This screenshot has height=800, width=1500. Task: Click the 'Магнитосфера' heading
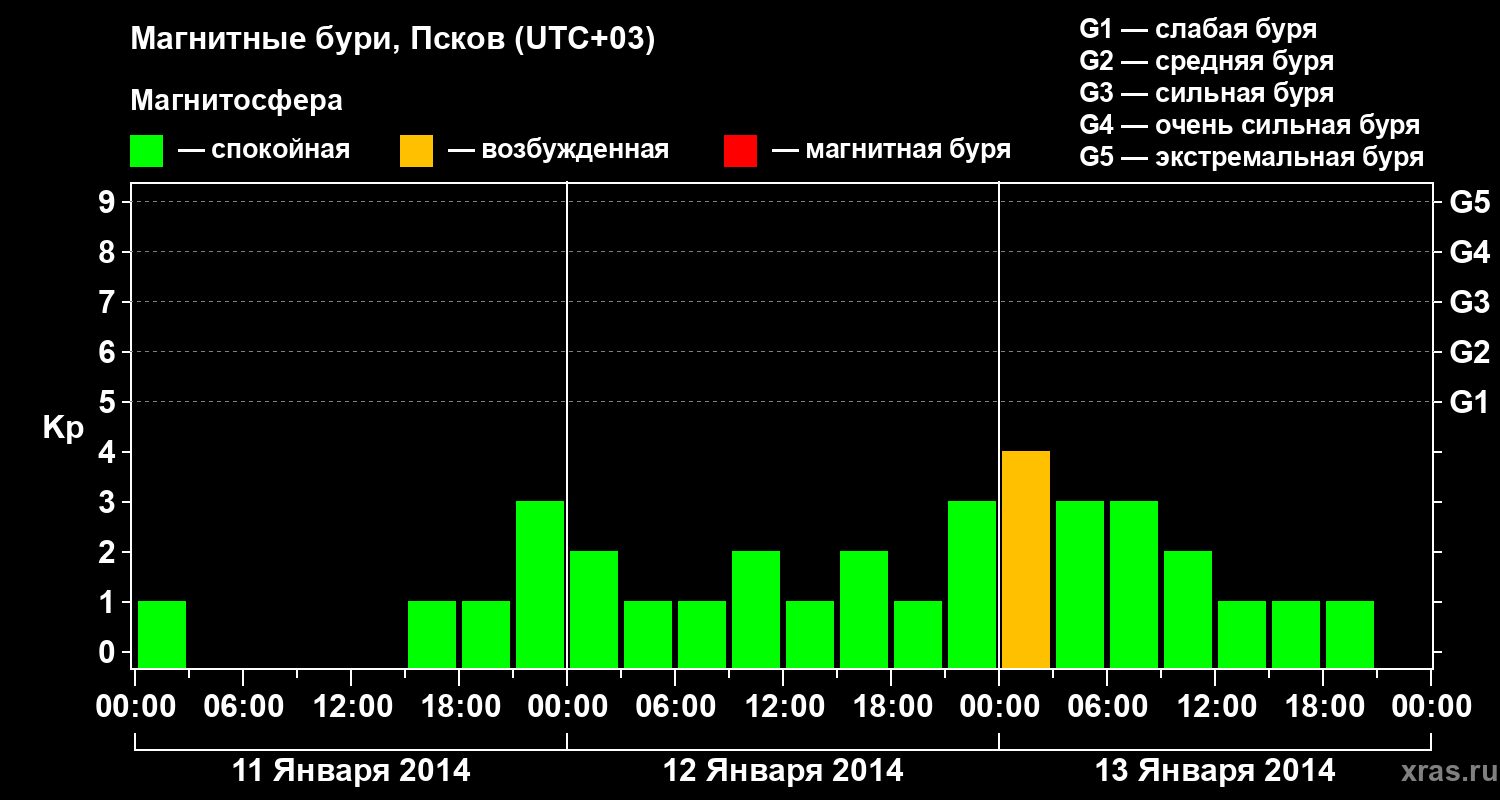pyautogui.click(x=236, y=101)
